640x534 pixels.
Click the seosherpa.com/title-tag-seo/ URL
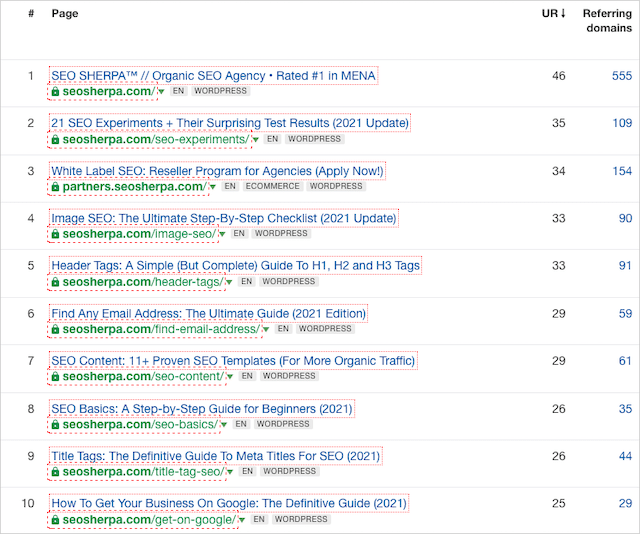click(144, 472)
